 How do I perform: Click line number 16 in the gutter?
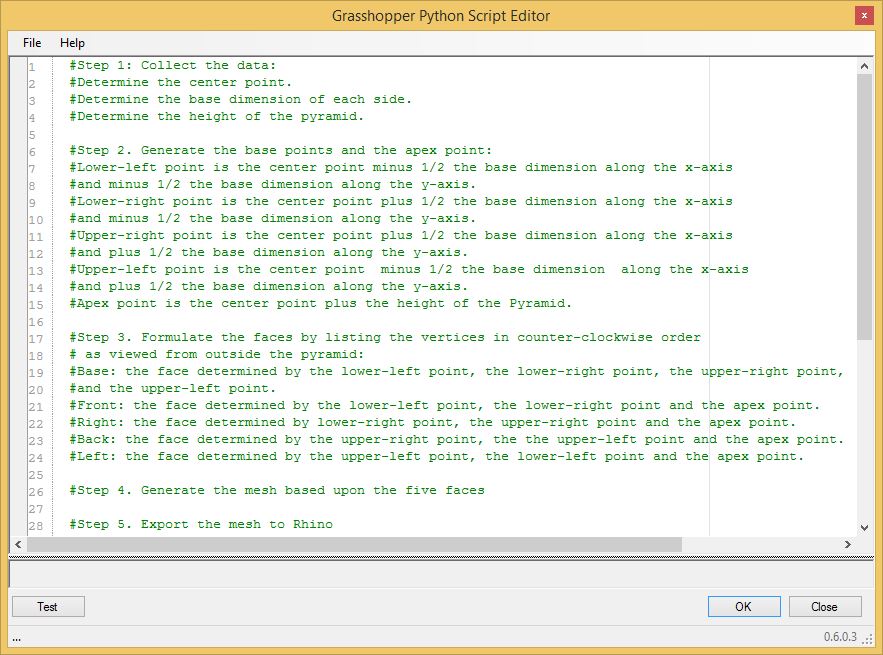(35, 322)
